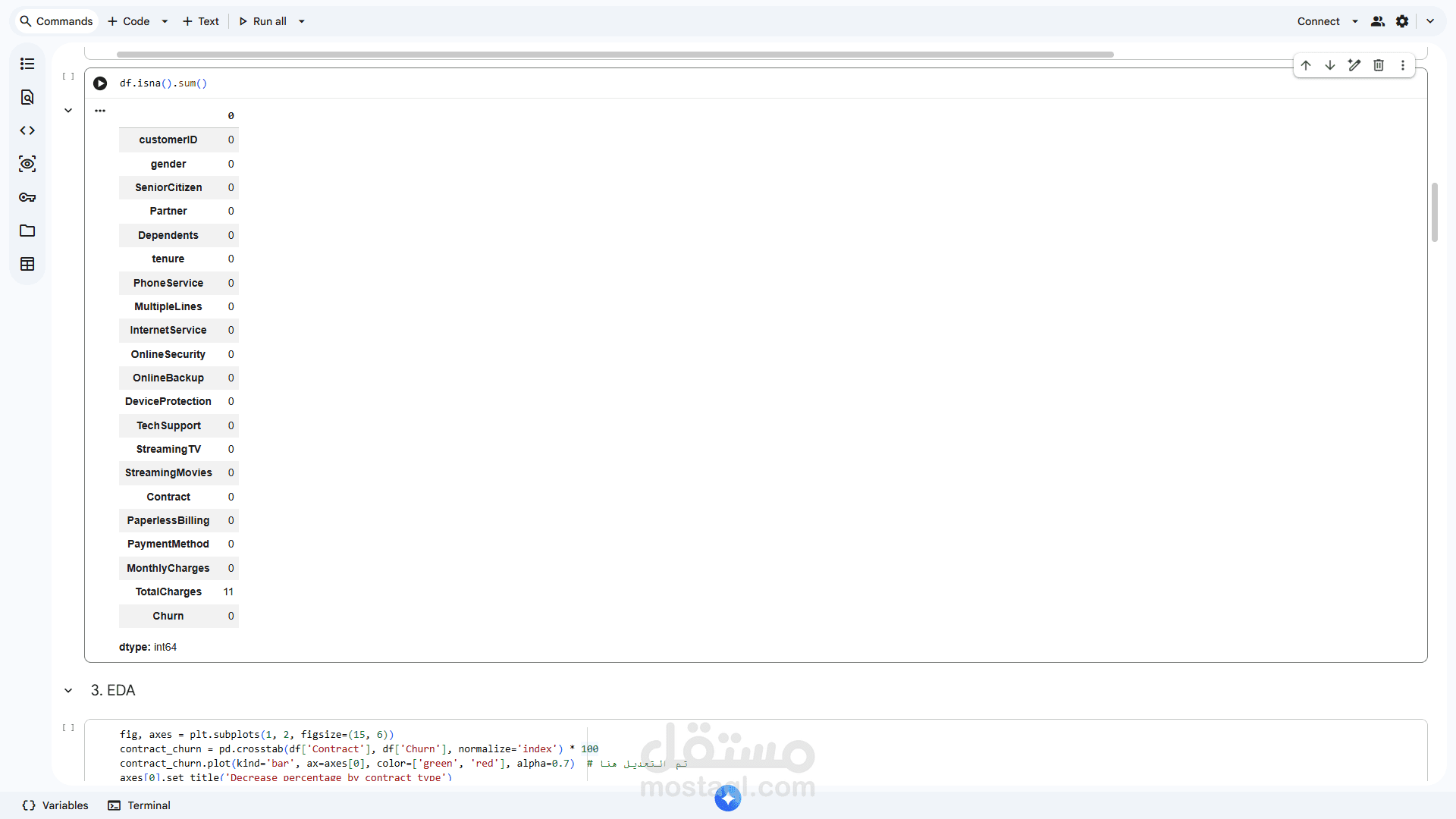Delete cell using trash icon
Viewport: 1456px width, 819px height.
(x=1379, y=65)
